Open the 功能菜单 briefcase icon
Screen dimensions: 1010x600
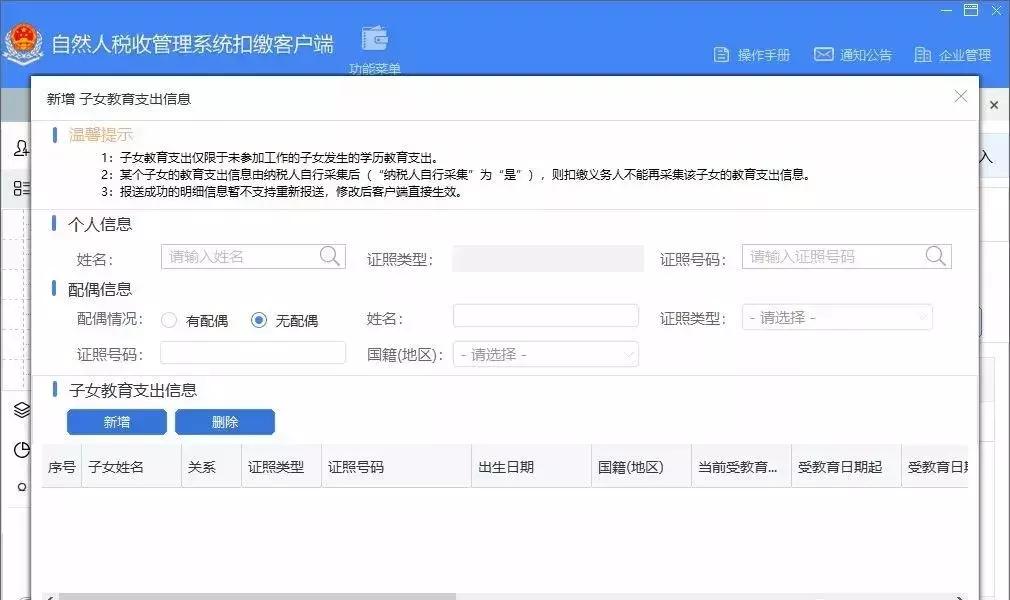click(x=375, y=40)
